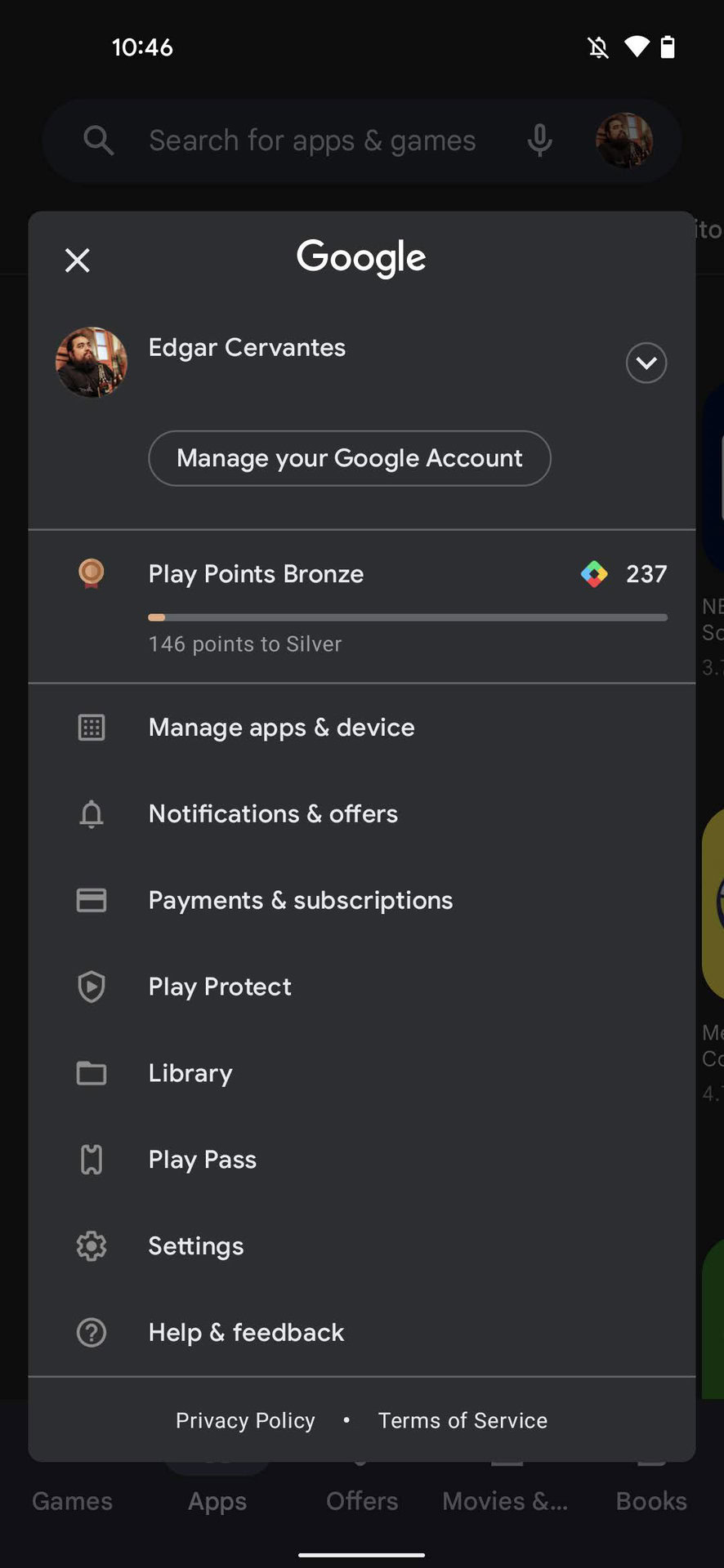Expand the account switcher chevron

646,363
